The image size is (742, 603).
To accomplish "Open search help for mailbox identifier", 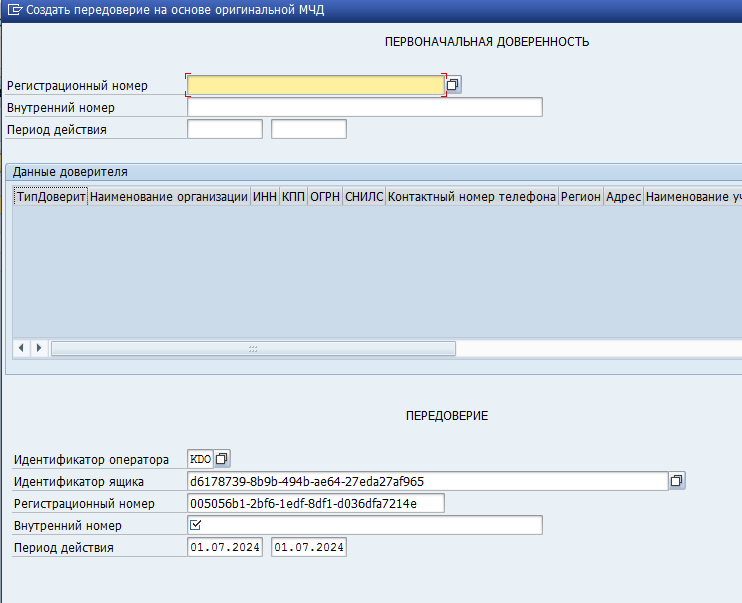I will 677,481.
